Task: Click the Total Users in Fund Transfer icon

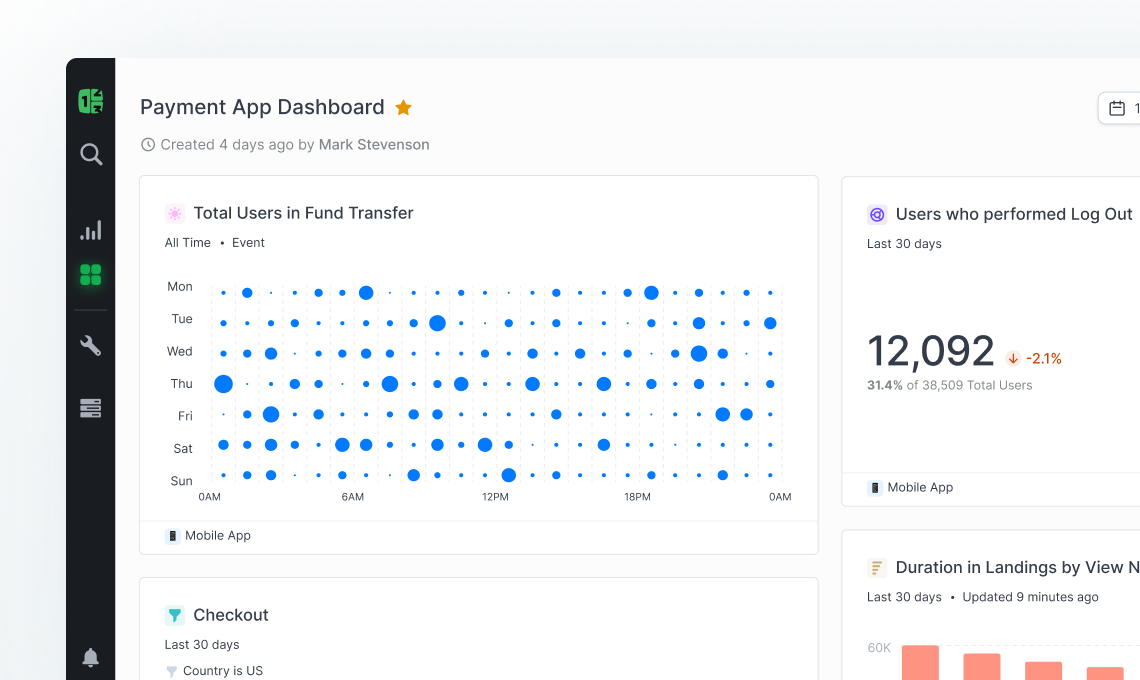Action: [174, 213]
